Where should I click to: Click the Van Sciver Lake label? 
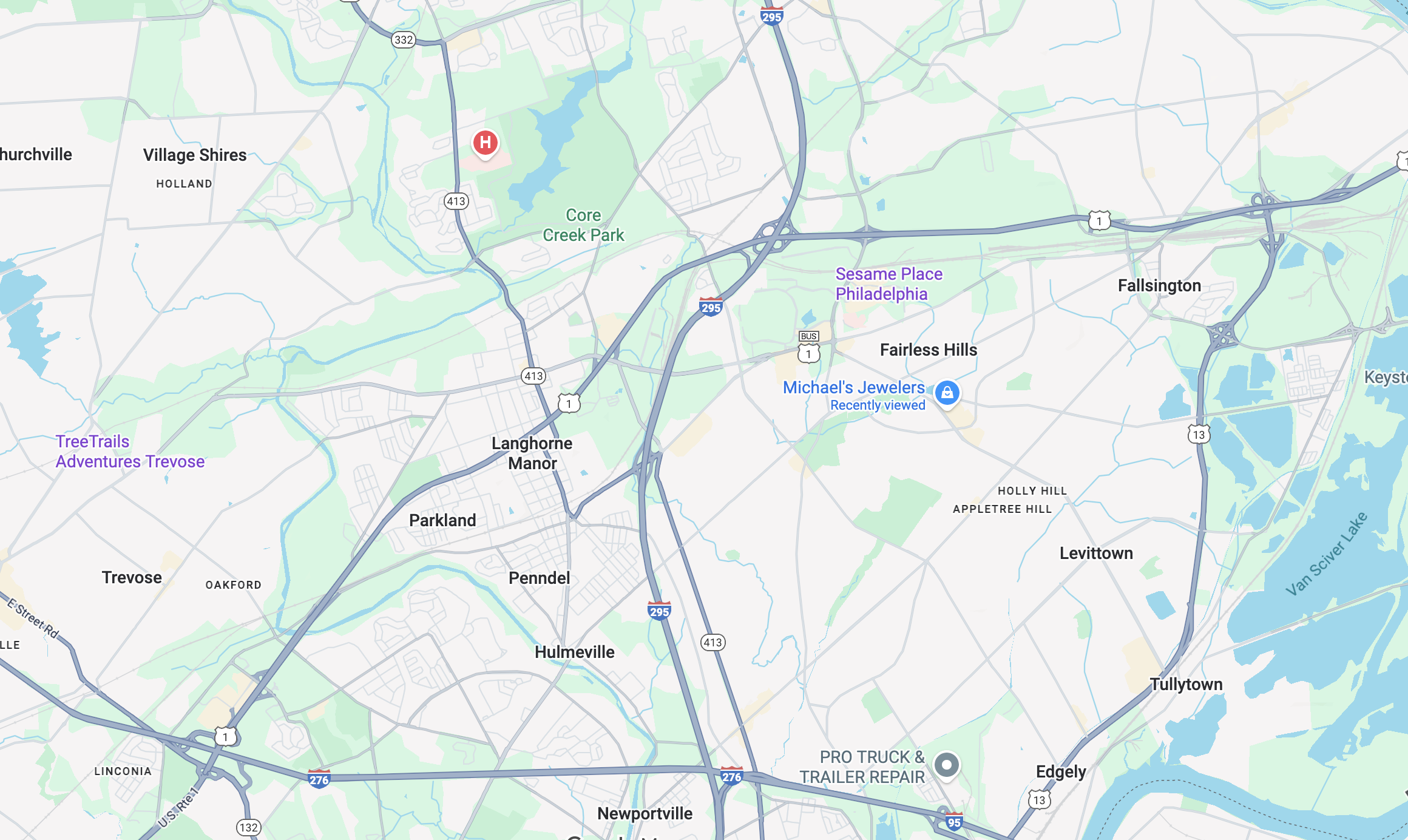[x=1327, y=554]
